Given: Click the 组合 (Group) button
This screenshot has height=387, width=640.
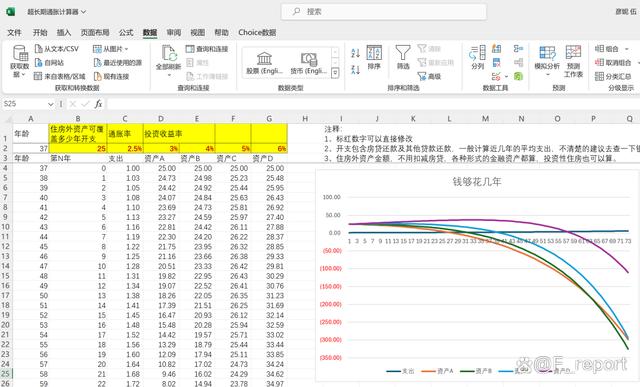Looking at the screenshot, I should pos(607,49).
